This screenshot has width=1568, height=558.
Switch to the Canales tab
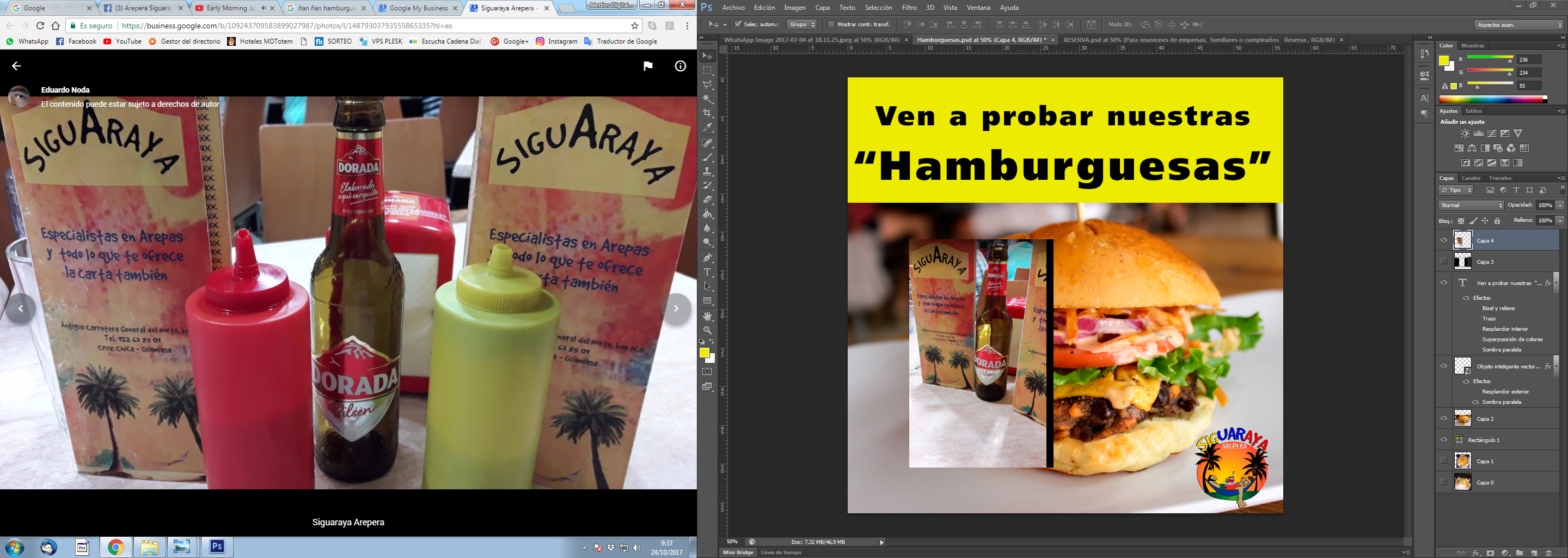(1471, 178)
